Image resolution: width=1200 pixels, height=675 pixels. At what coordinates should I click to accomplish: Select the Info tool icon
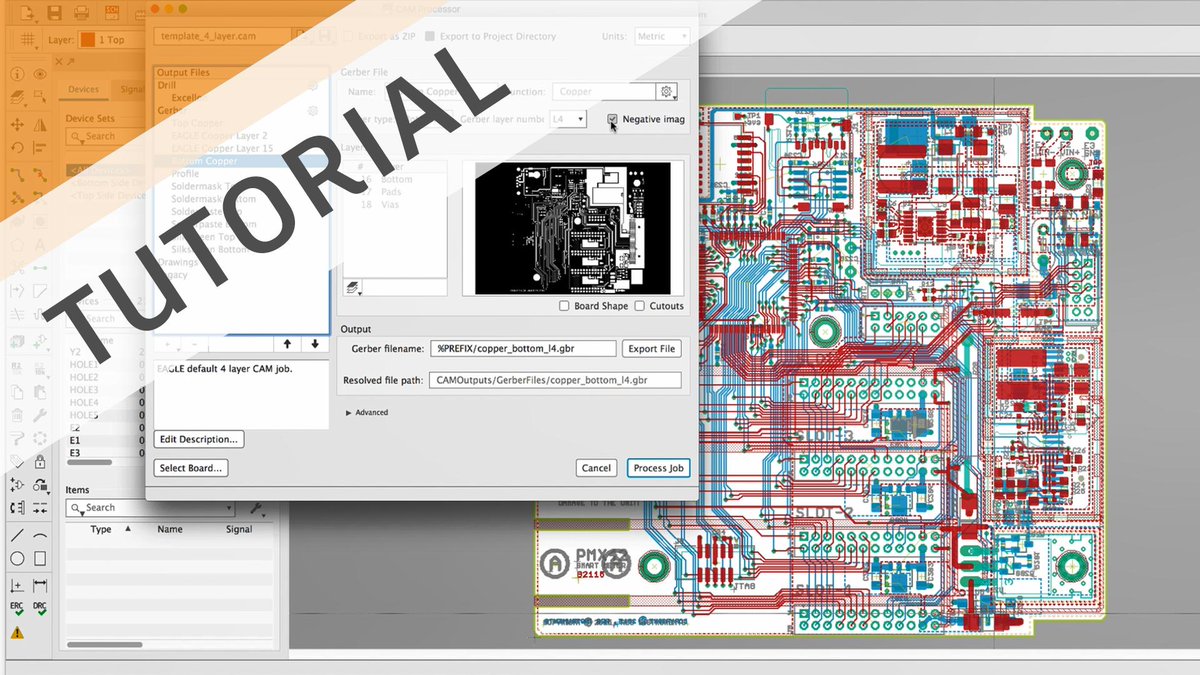(17, 74)
